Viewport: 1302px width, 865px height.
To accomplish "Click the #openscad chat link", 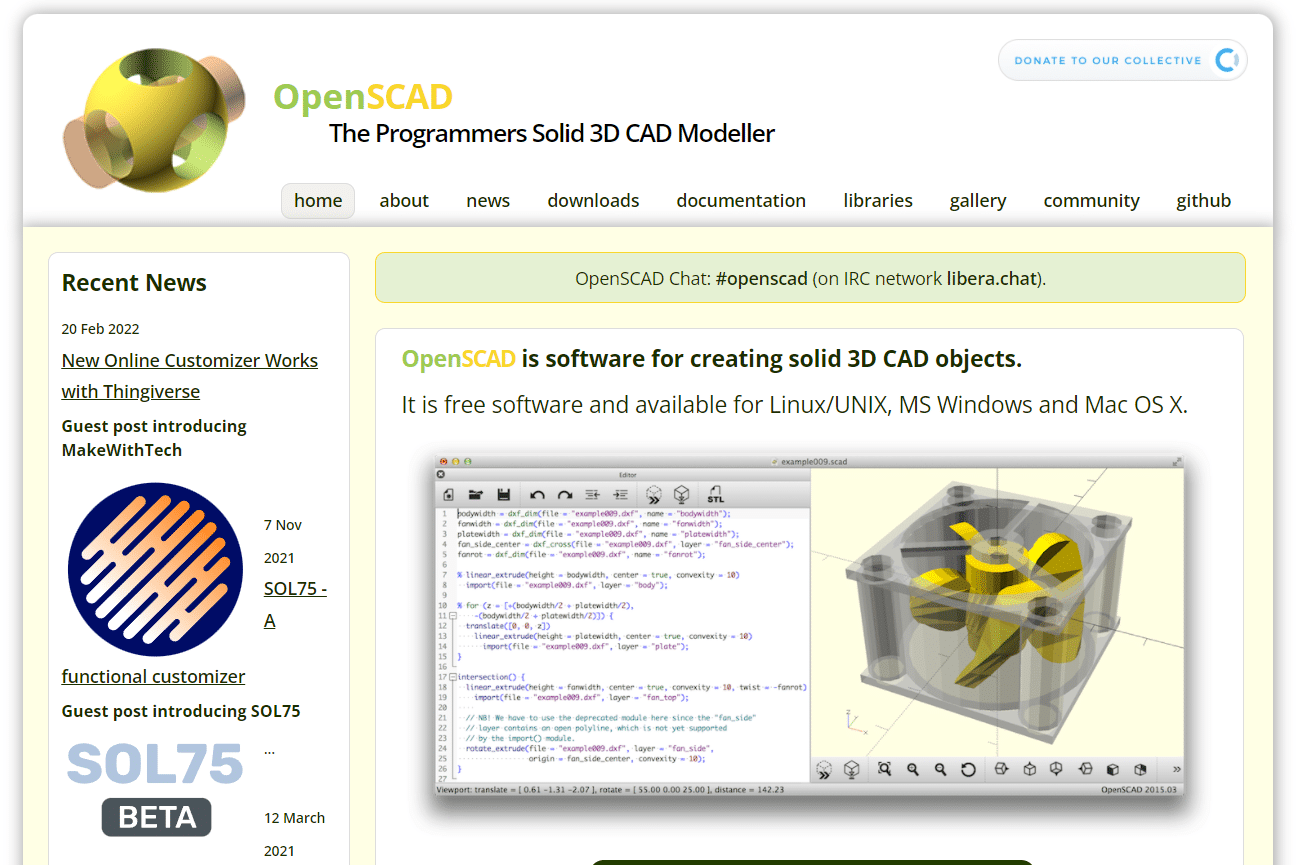I will tap(762, 278).
